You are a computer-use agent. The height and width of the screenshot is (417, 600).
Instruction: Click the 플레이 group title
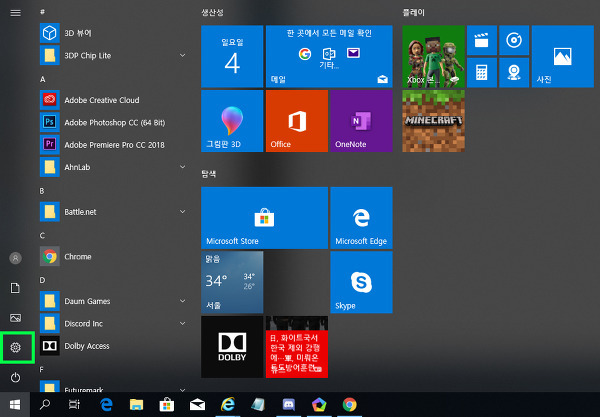click(414, 13)
